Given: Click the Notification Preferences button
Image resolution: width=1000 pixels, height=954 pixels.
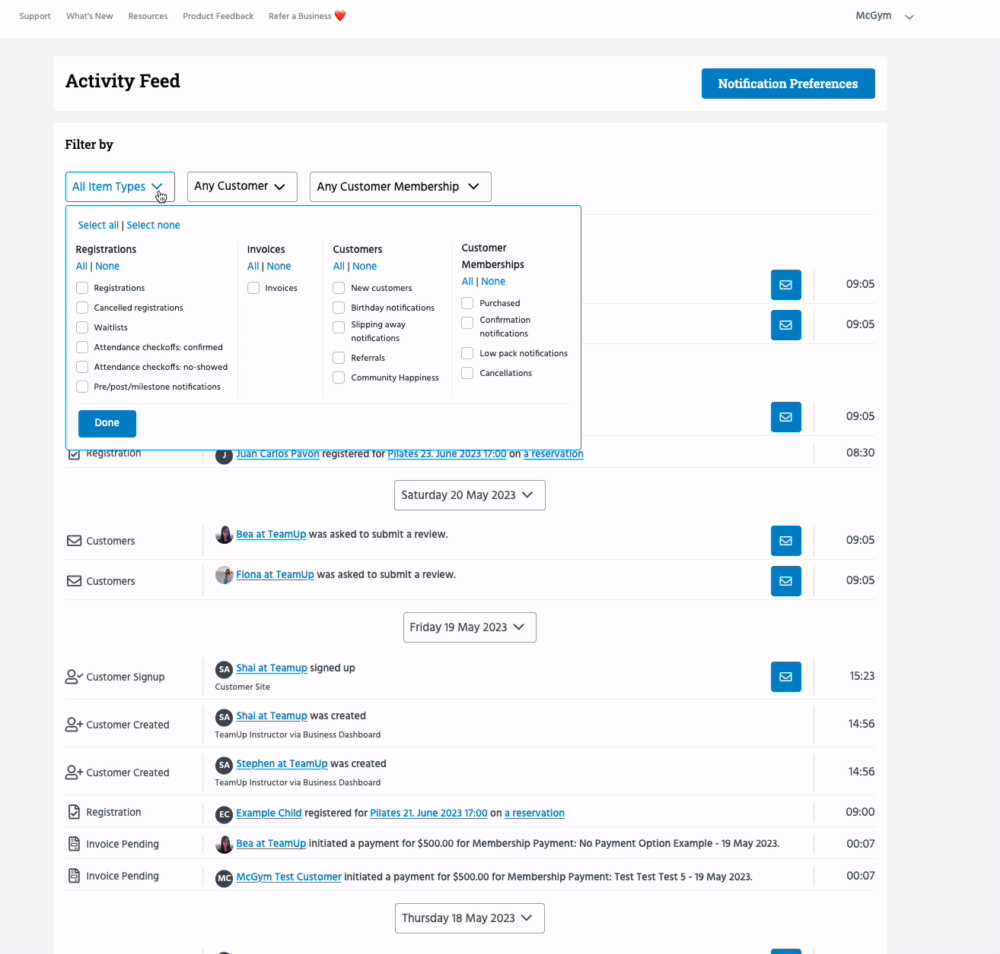Looking at the screenshot, I should pos(787,84).
